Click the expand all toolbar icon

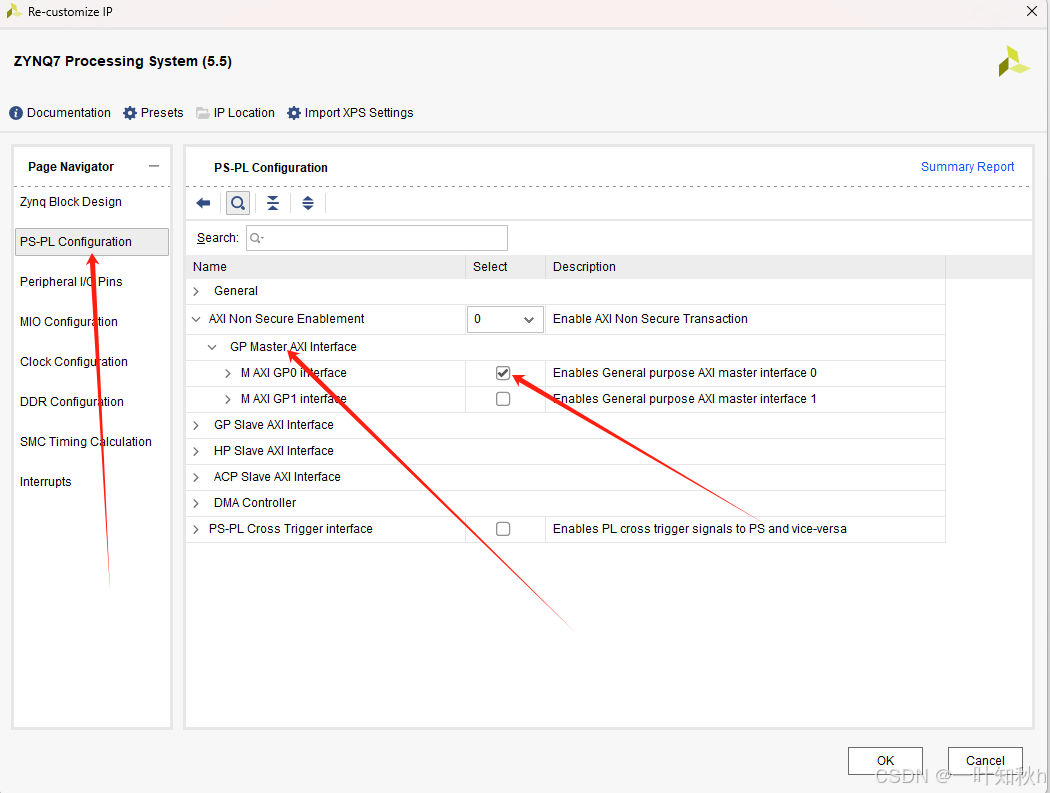(x=308, y=203)
